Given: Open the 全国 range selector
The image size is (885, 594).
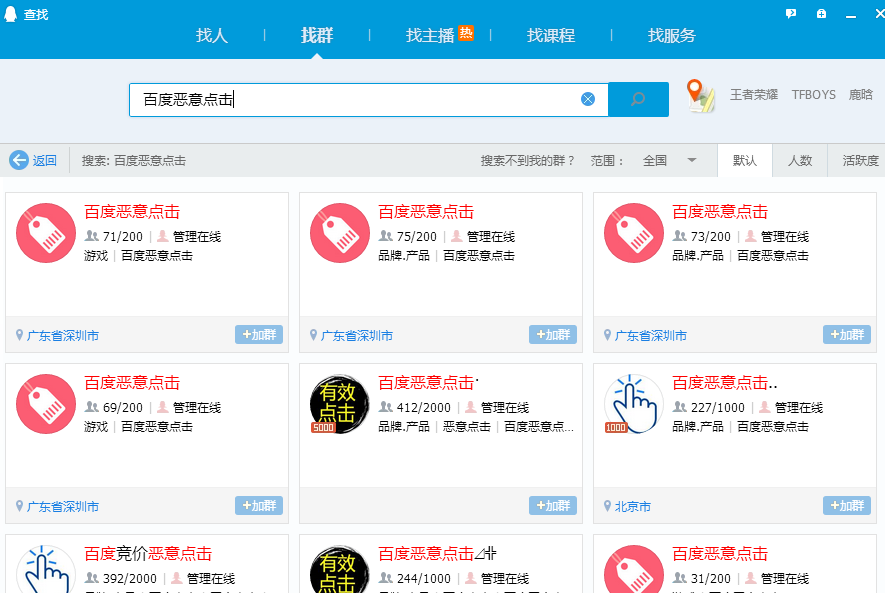Looking at the screenshot, I should click(x=655, y=161).
